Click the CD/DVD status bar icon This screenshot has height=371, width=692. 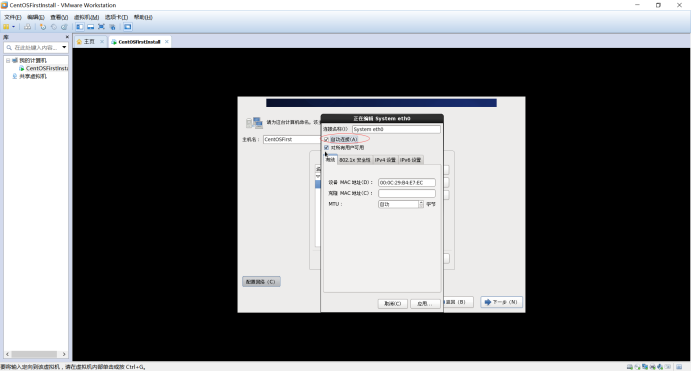coord(637,367)
